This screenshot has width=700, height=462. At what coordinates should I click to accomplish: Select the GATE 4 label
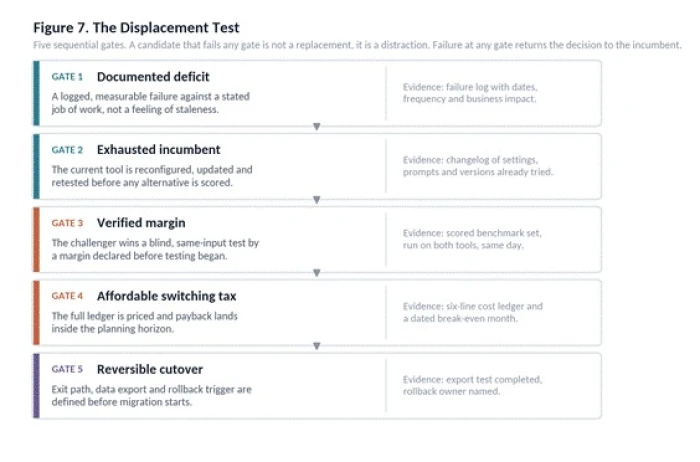coord(67,296)
